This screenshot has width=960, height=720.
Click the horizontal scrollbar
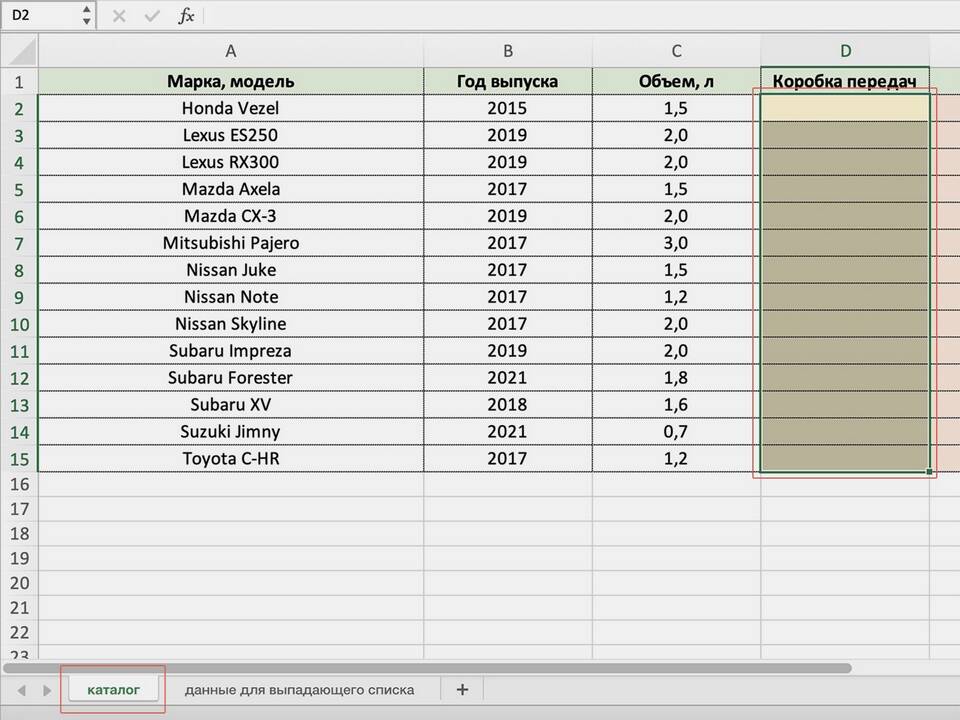tap(427, 667)
